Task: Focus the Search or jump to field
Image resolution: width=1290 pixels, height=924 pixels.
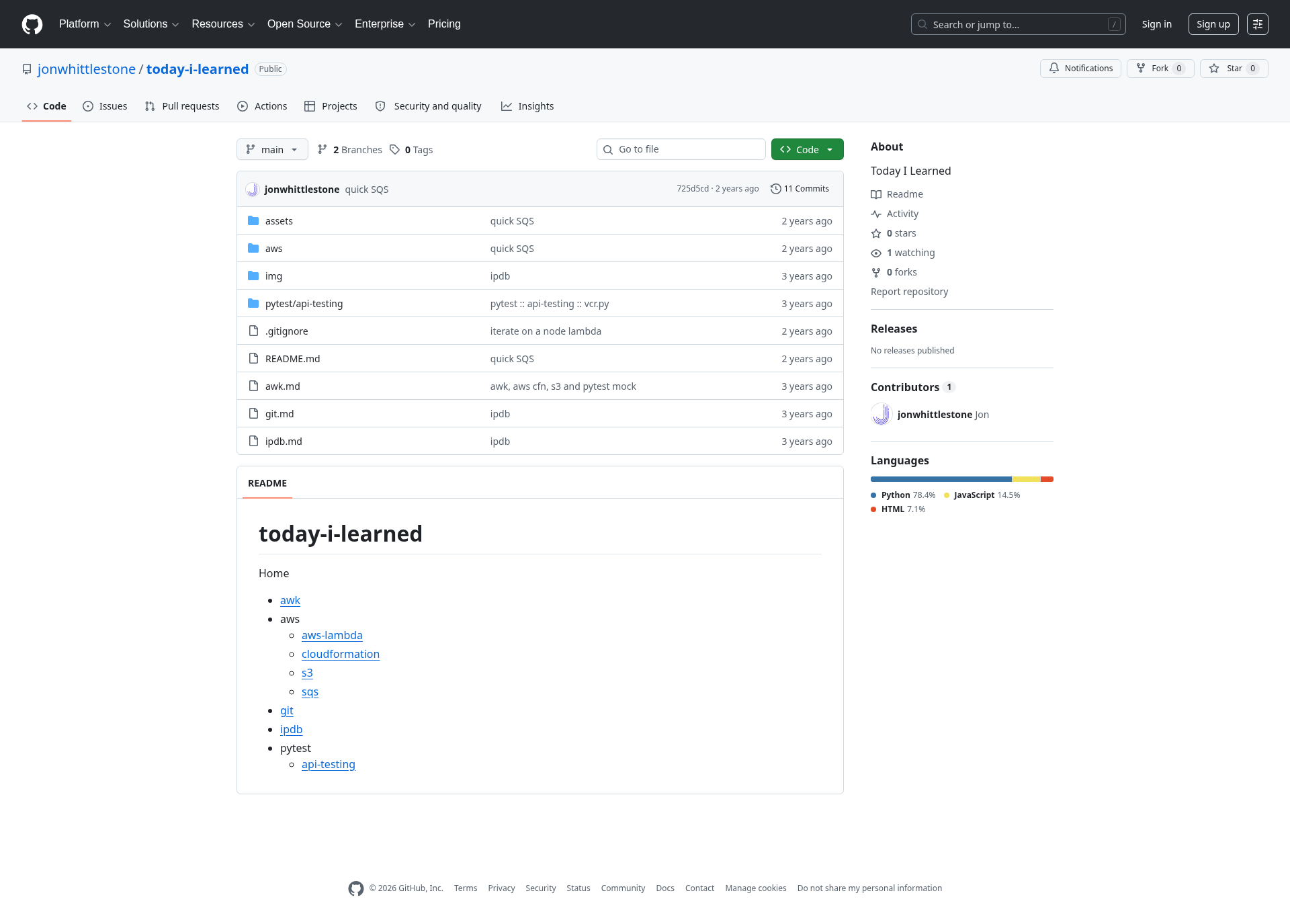Action: point(1019,24)
